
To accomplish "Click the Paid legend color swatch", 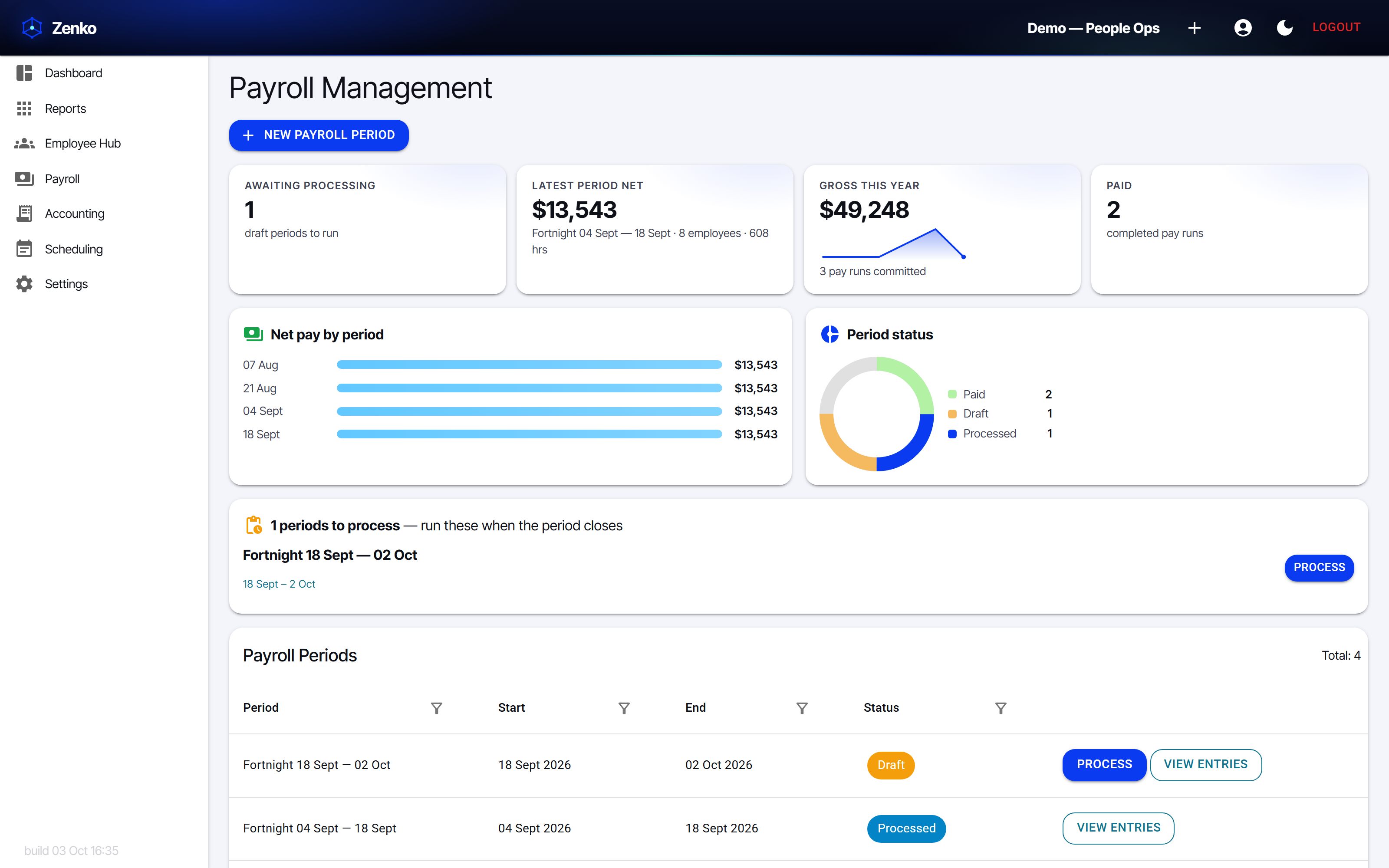I will [x=952, y=395].
